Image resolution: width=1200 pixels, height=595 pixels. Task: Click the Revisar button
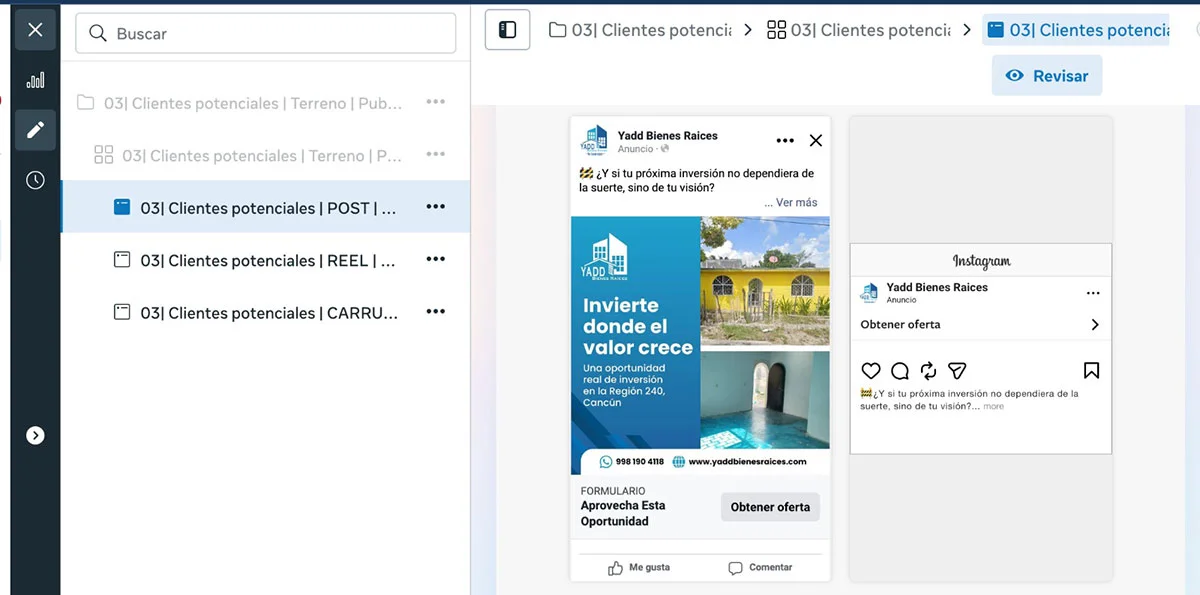tap(1046, 76)
